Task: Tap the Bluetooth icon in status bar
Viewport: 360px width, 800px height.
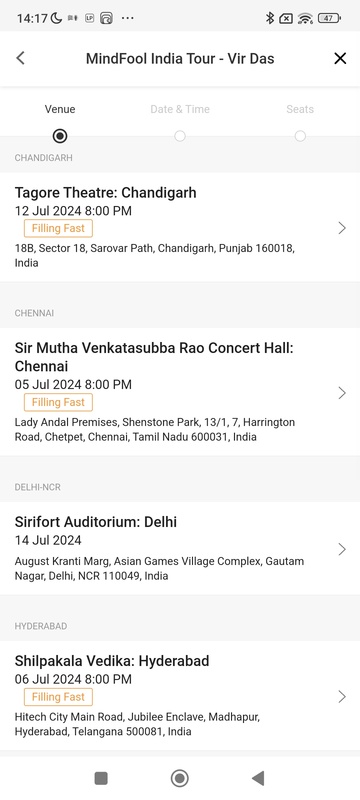Action: pos(270,18)
